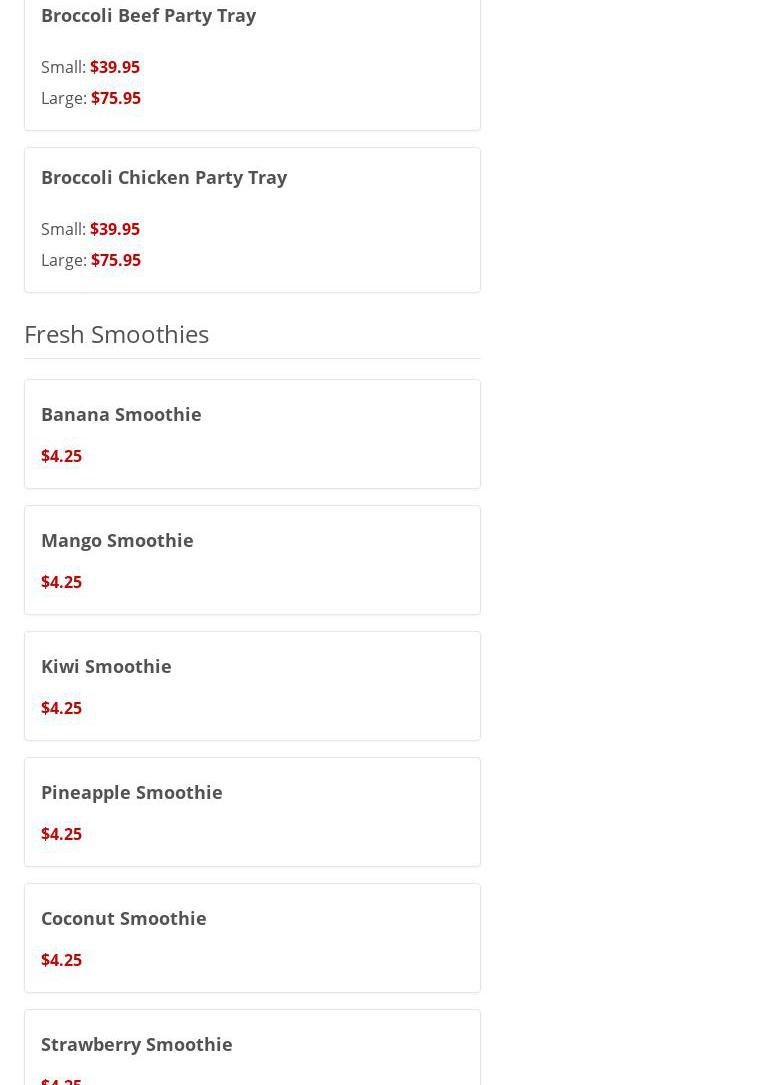Select the Coconut Smoothie title
The height and width of the screenshot is (1085, 770).
click(124, 918)
